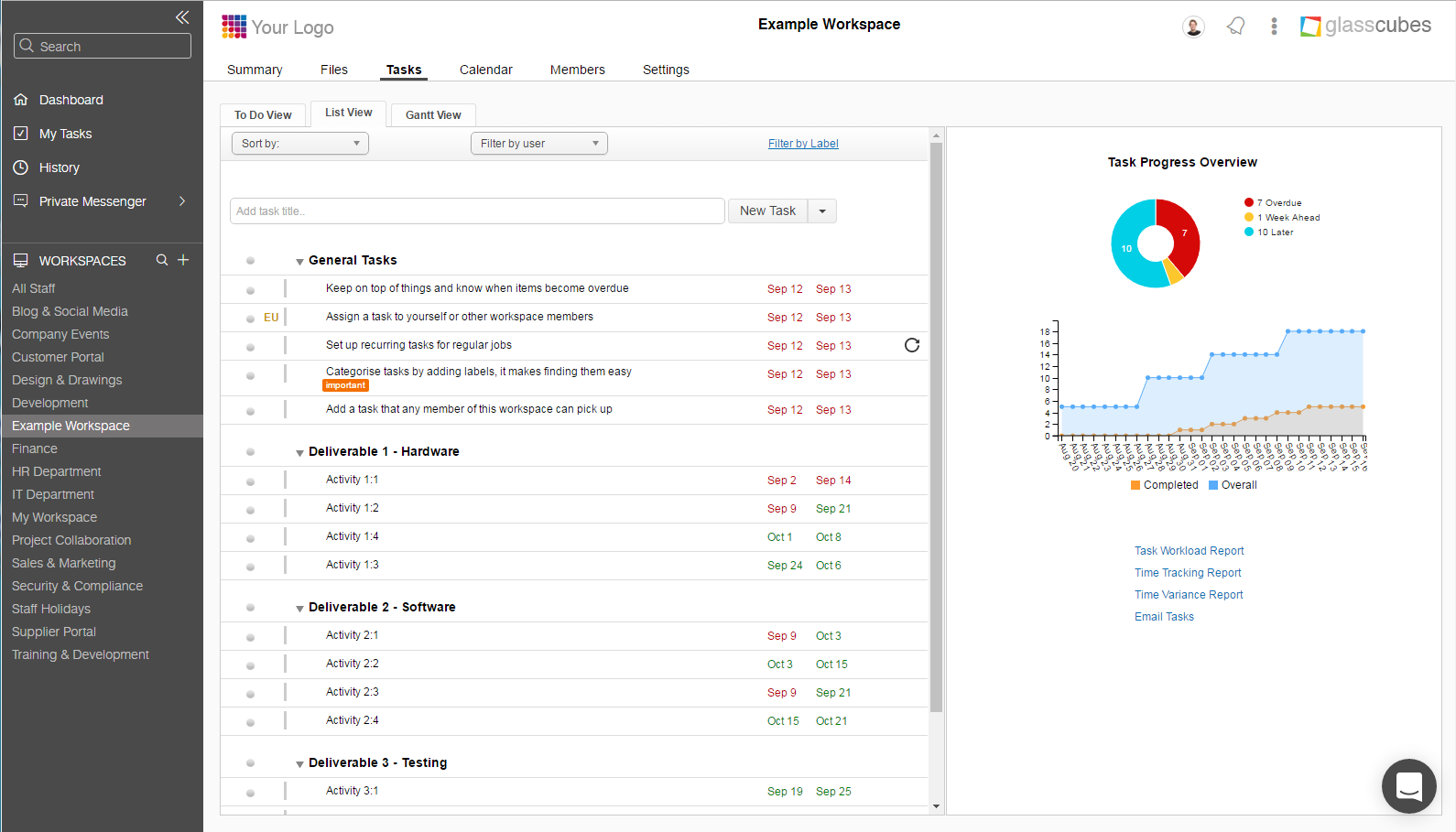The width and height of the screenshot is (1456, 832).
Task: Open the Filter by user dropdown
Action: click(539, 144)
